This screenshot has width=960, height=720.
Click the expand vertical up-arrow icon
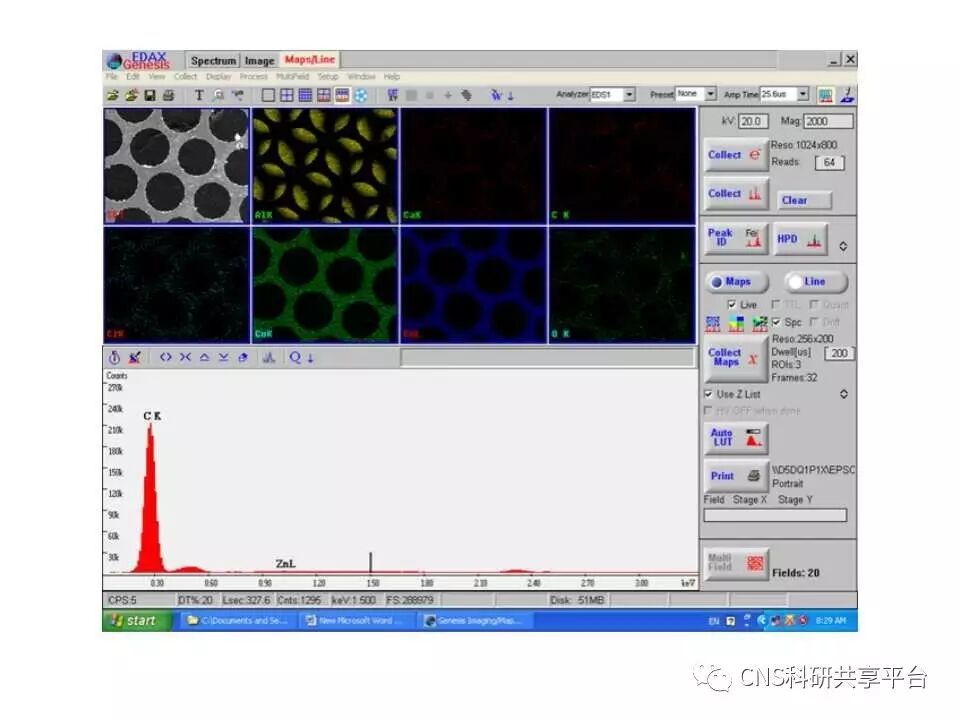[x=204, y=357]
